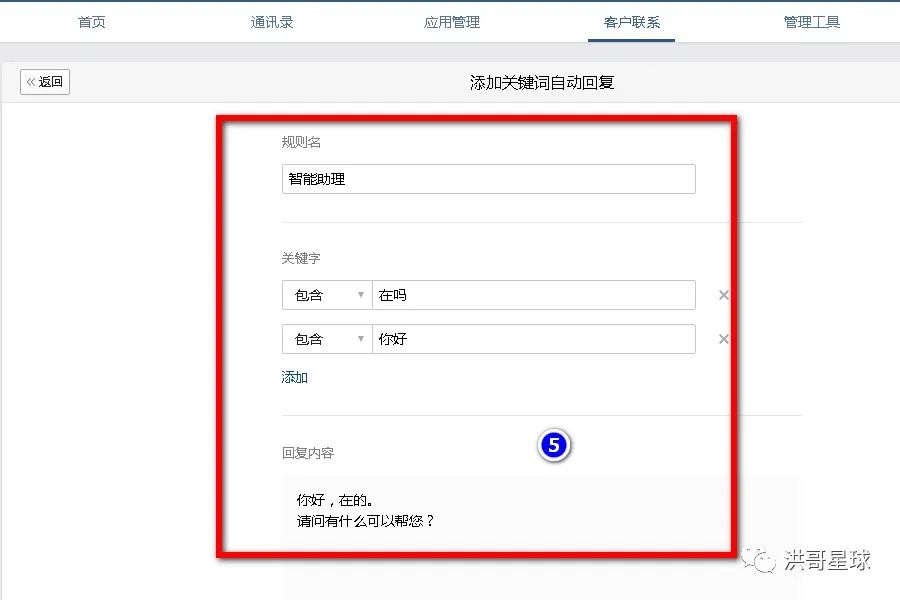The width and height of the screenshot is (900, 600).
Task: Click the 规则名 input containing 智能助理
Action: pyautogui.click(x=488, y=179)
